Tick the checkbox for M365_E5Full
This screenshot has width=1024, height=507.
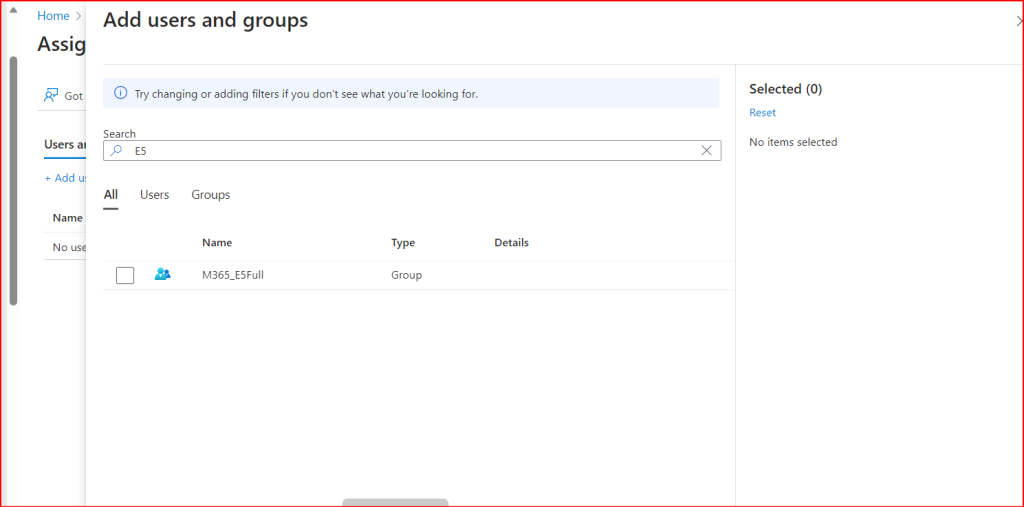point(125,275)
